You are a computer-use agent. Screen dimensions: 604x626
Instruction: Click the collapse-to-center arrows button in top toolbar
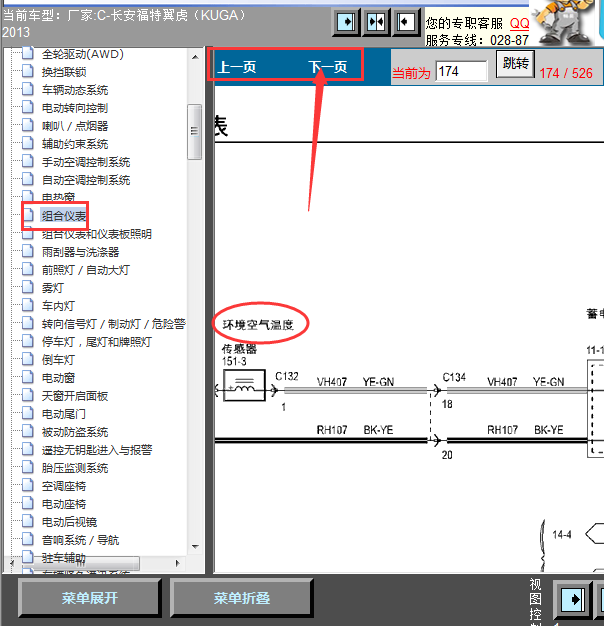(376, 22)
